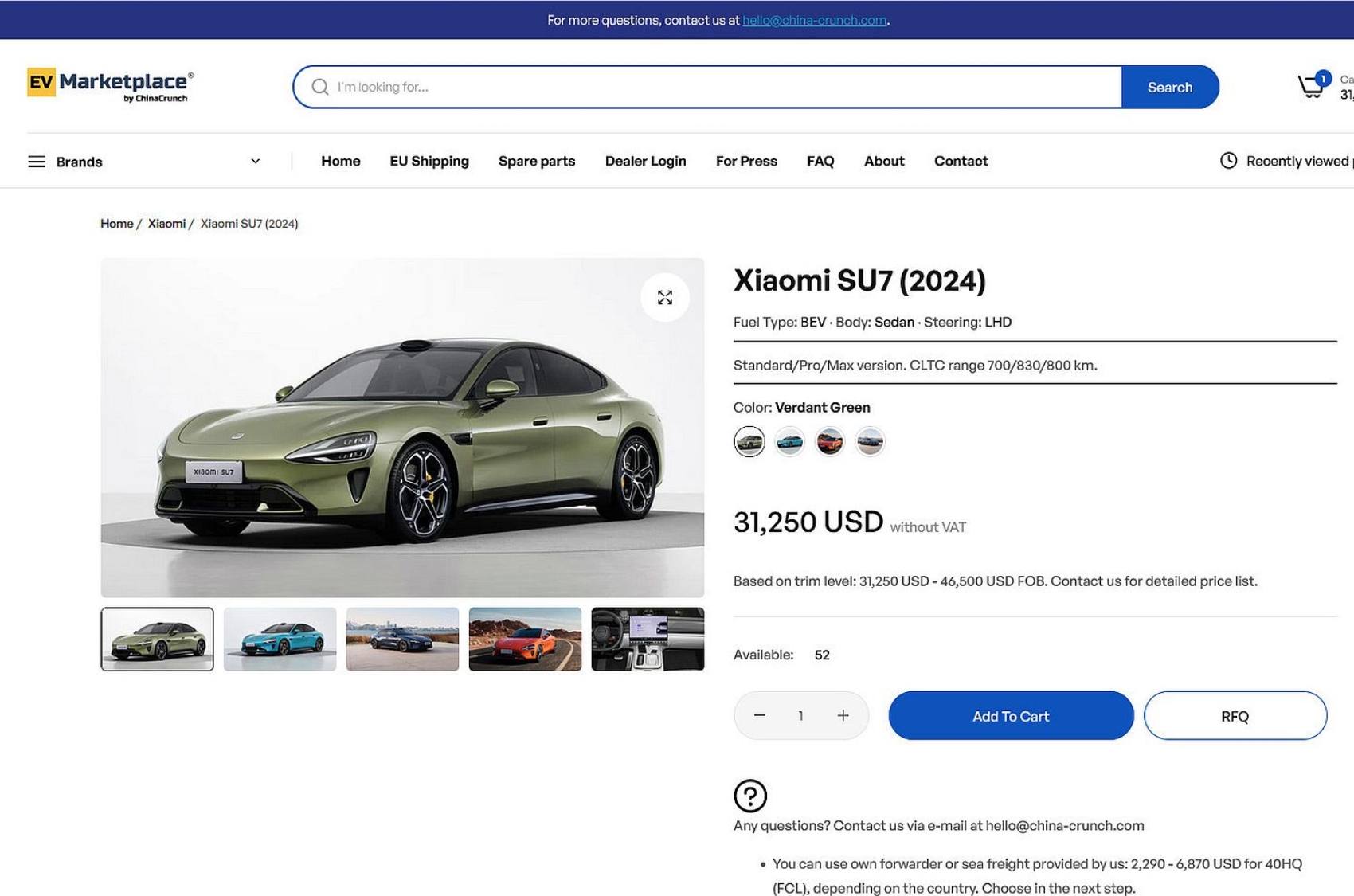This screenshot has height=896, width=1354.
Task: View the interior dashboard thumbnail
Action: 648,639
